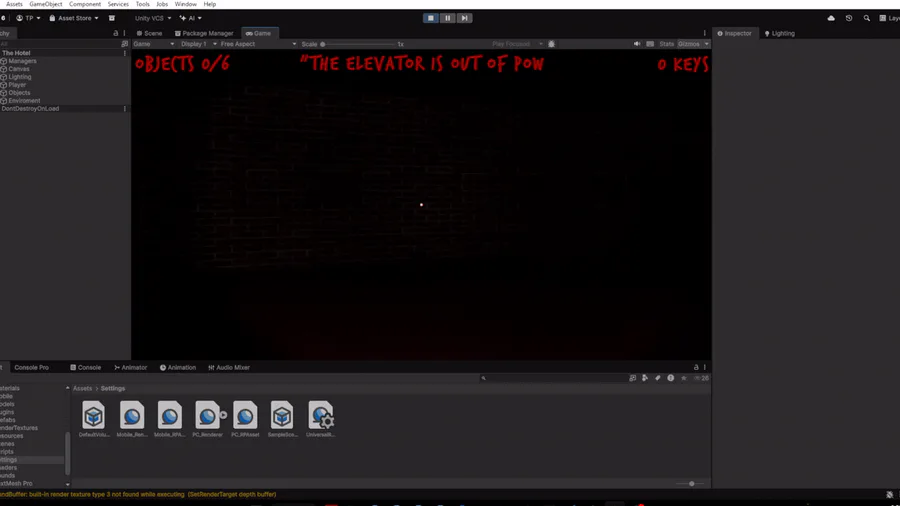Open the GameObject menu

tap(46, 4)
